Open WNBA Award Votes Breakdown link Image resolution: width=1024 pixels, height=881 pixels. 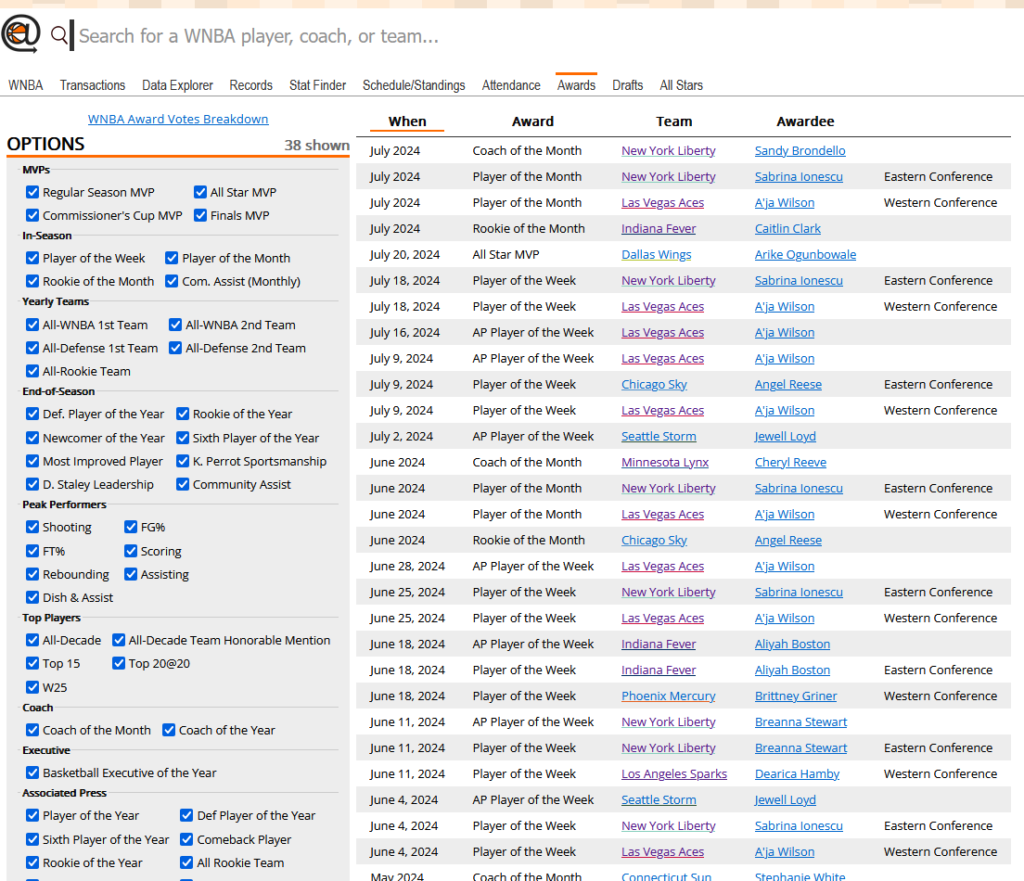(178, 119)
